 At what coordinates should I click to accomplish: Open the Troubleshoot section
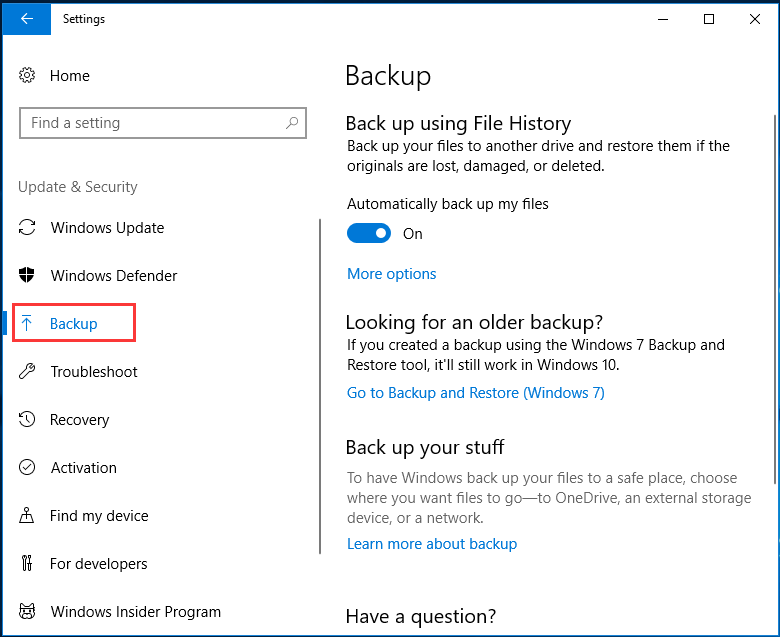pyautogui.click(x=94, y=371)
